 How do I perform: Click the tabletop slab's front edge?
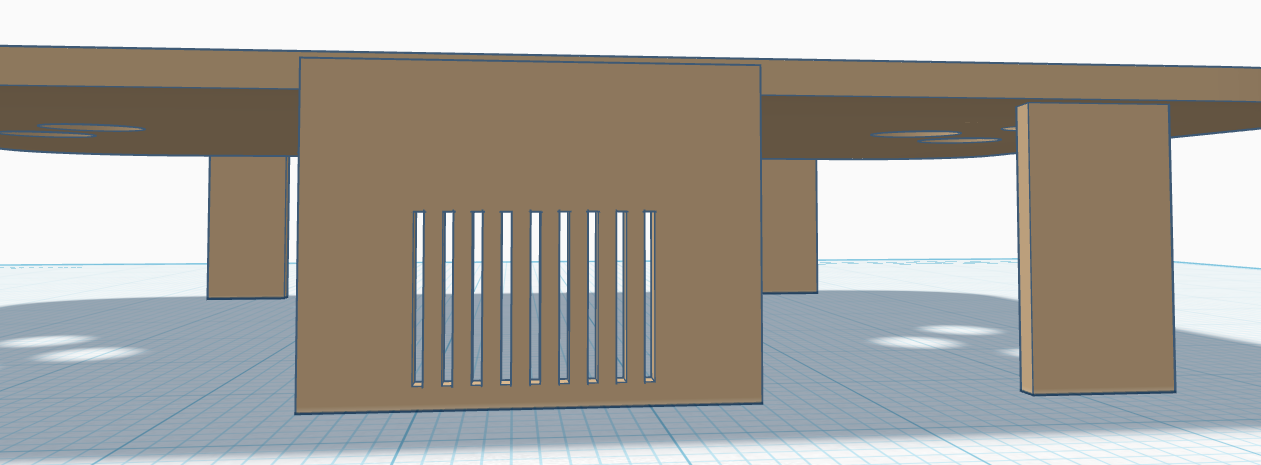click(x=150, y=67)
